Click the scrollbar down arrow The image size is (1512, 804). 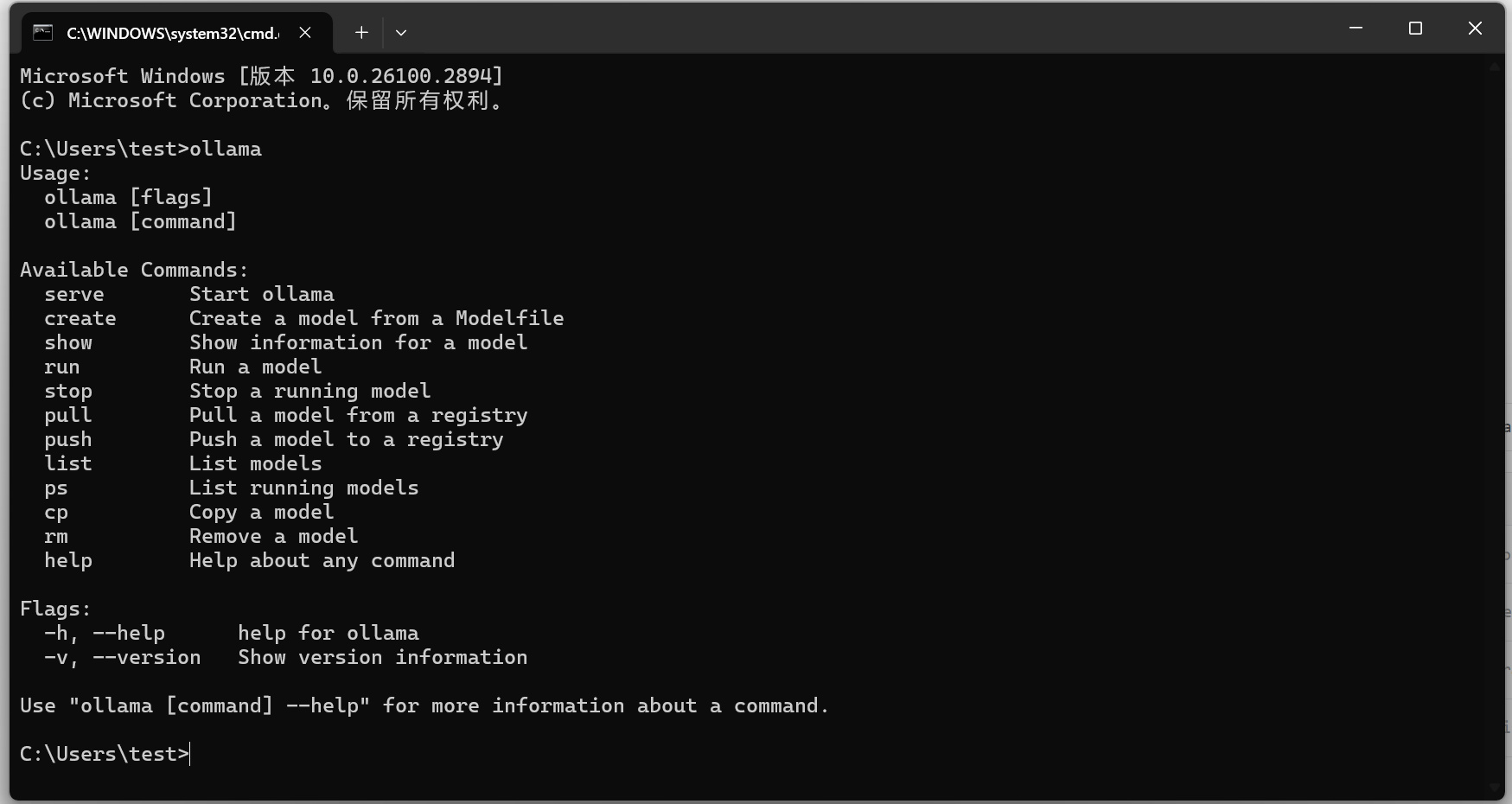tap(1496, 787)
